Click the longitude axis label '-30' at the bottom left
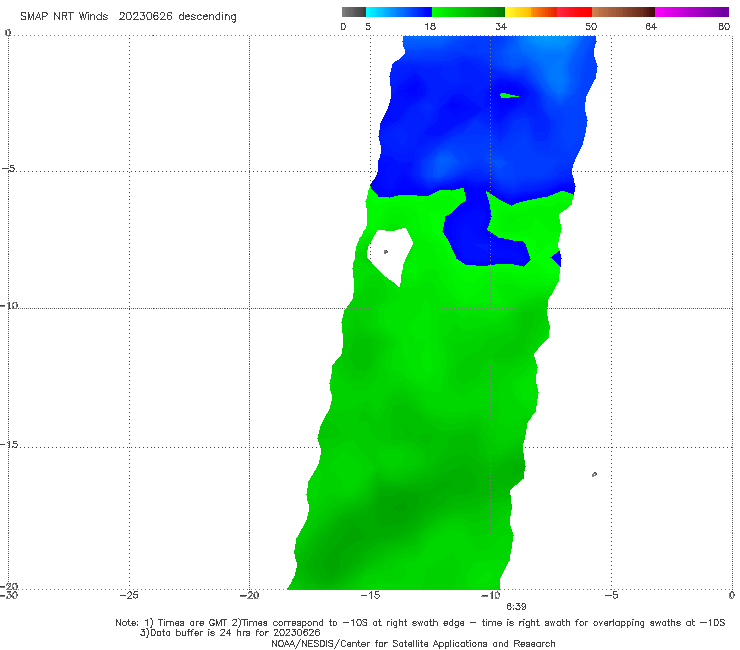This screenshot has height=650, width=740. [x=8, y=595]
